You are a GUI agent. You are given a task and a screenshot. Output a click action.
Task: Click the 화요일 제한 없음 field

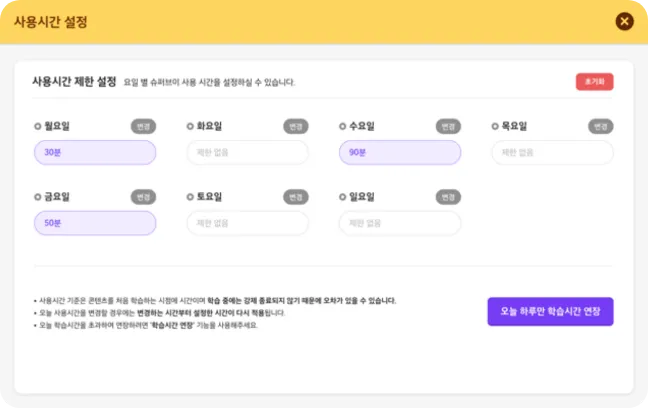247,153
